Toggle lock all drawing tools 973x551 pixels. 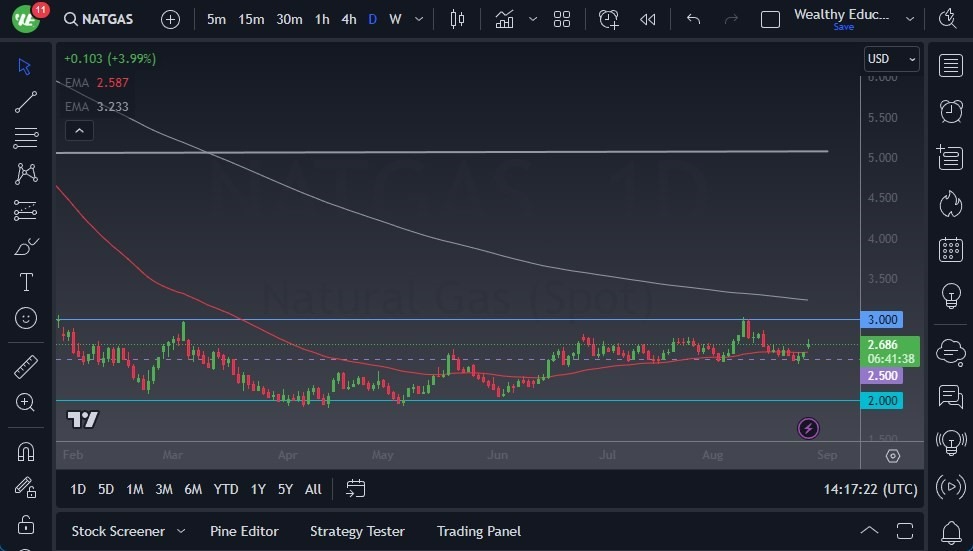pos(26,524)
